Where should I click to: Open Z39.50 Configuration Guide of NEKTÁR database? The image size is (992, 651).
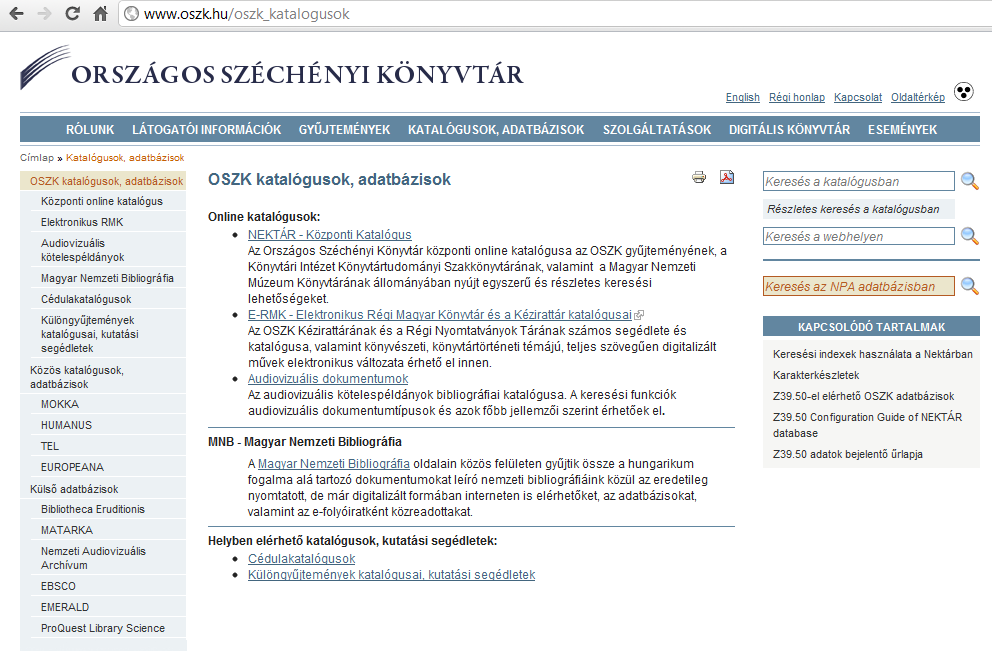point(867,425)
